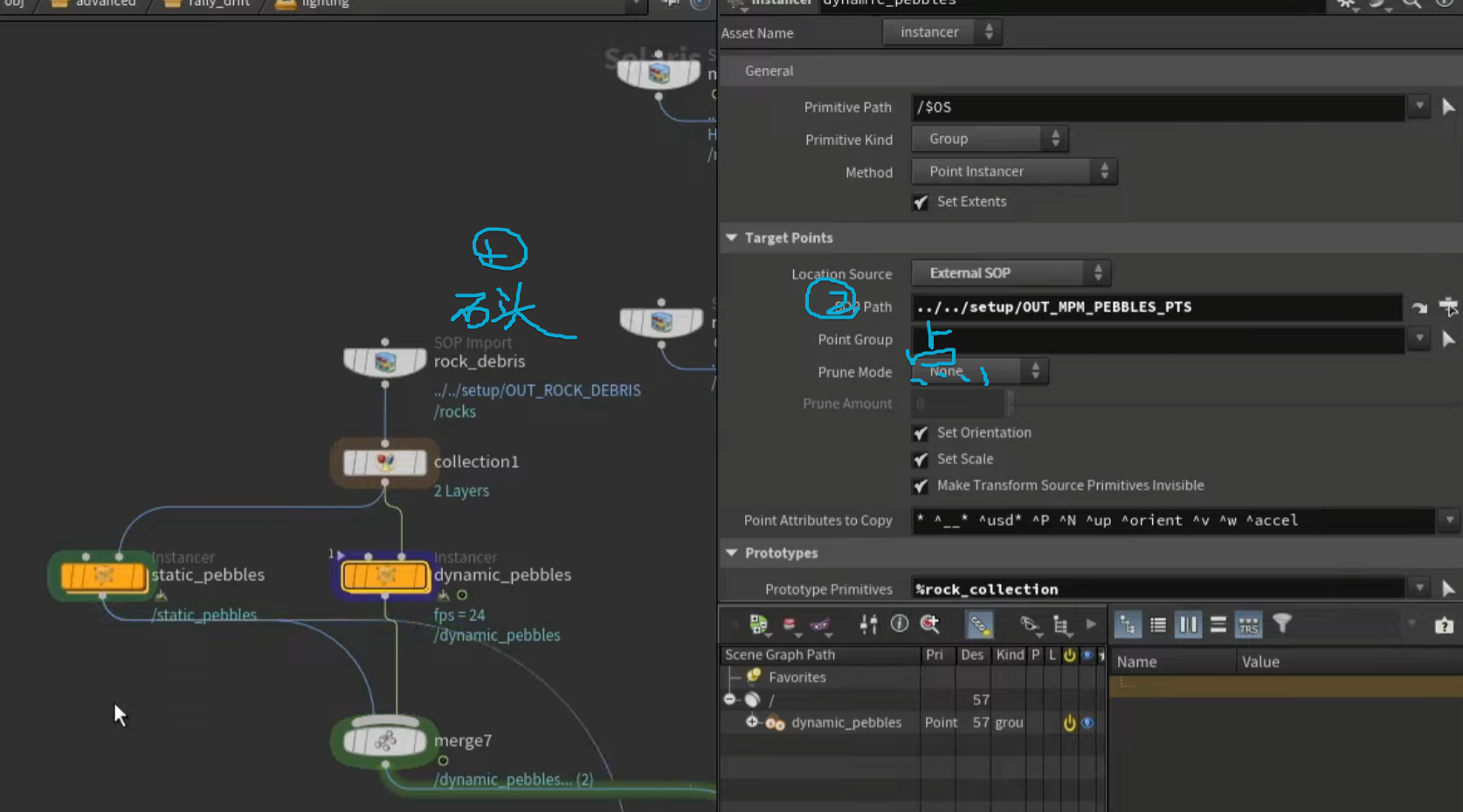Screen dimensions: 1463x812
Task: Toggle Set Extents checkbox
Action: (x=921, y=202)
